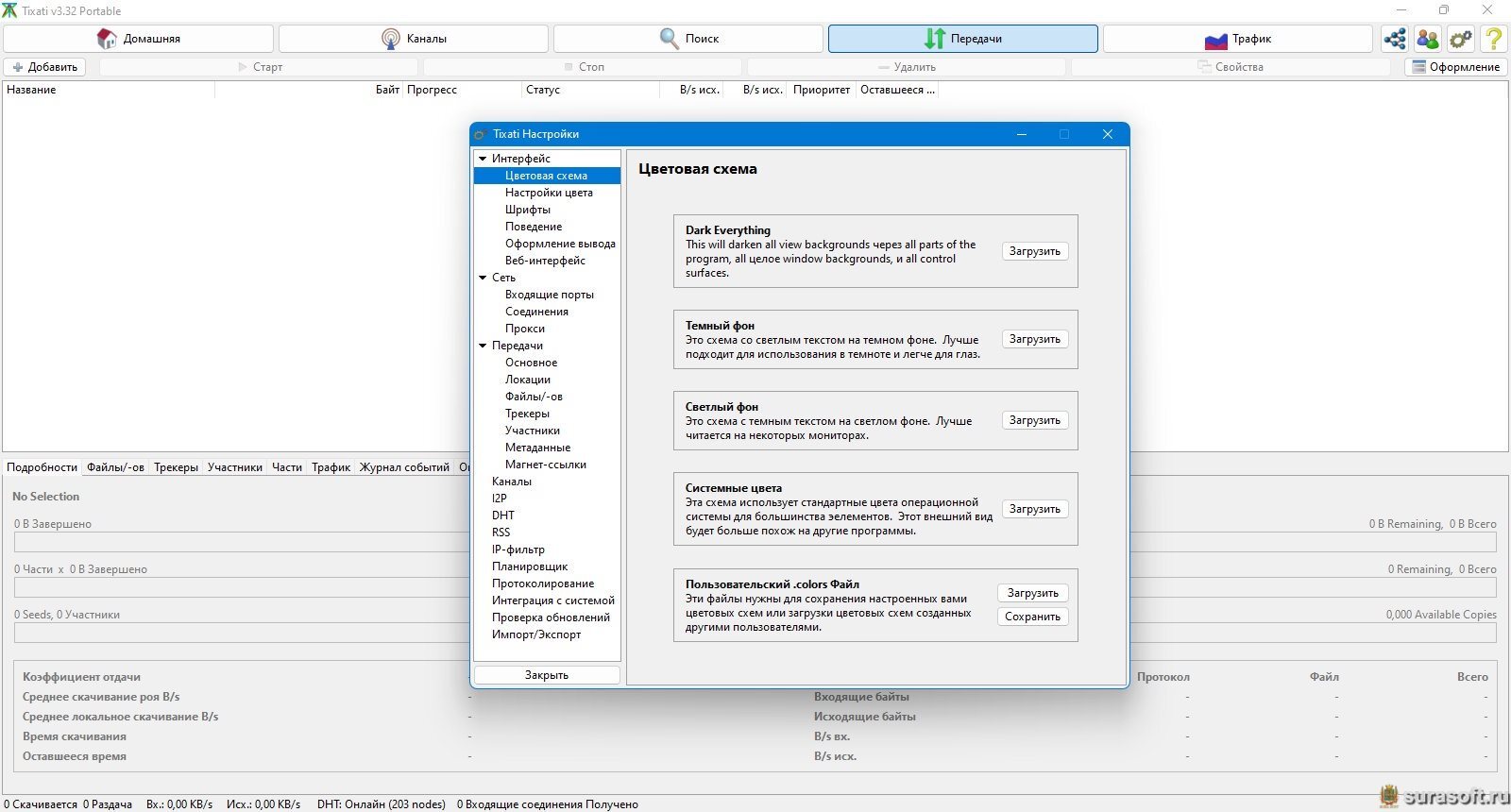1511x812 pixels.
Task: Select Цветовая схема in settings tree
Action: (x=547, y=176)
